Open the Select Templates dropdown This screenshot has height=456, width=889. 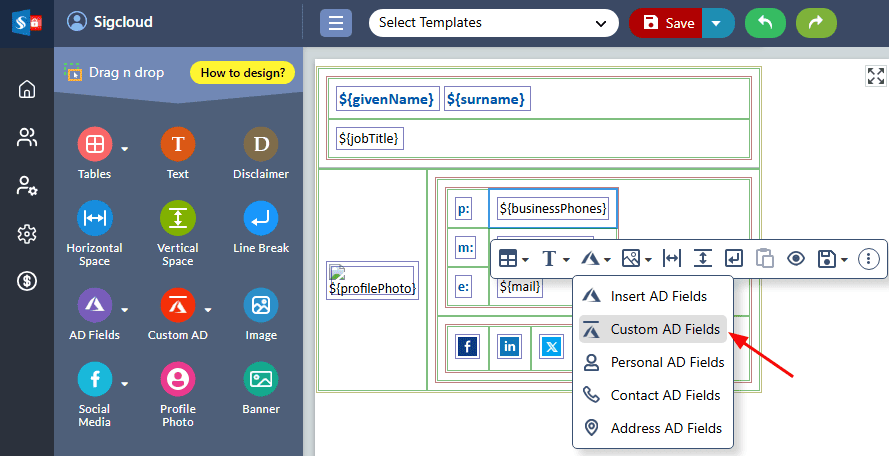click(493, 22)
